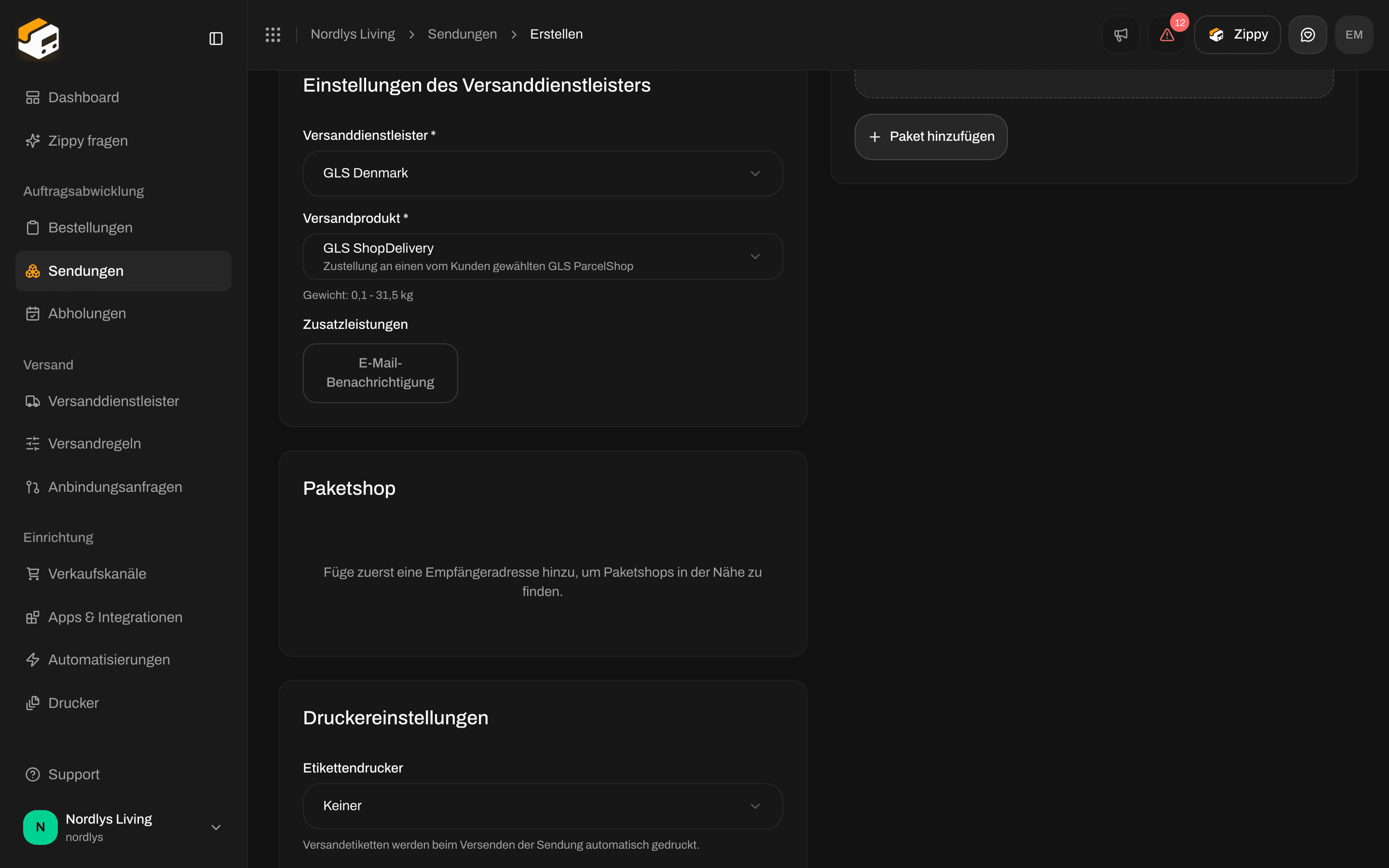Go to Sendungen in the breadcrumb
This screenshot has height=868, width=1389.
(x=462, y=34)
